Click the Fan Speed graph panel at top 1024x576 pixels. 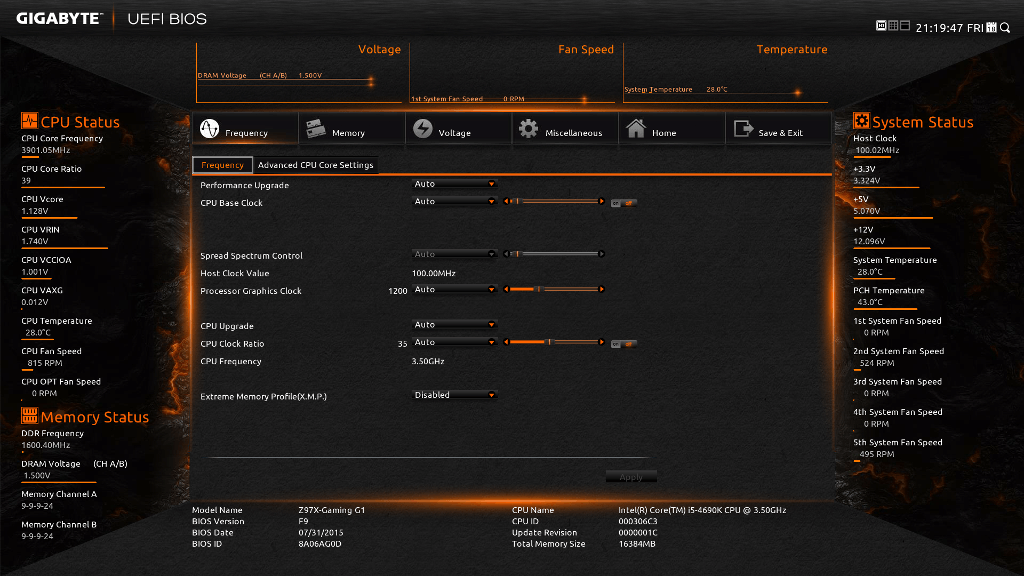click(512, 72)
